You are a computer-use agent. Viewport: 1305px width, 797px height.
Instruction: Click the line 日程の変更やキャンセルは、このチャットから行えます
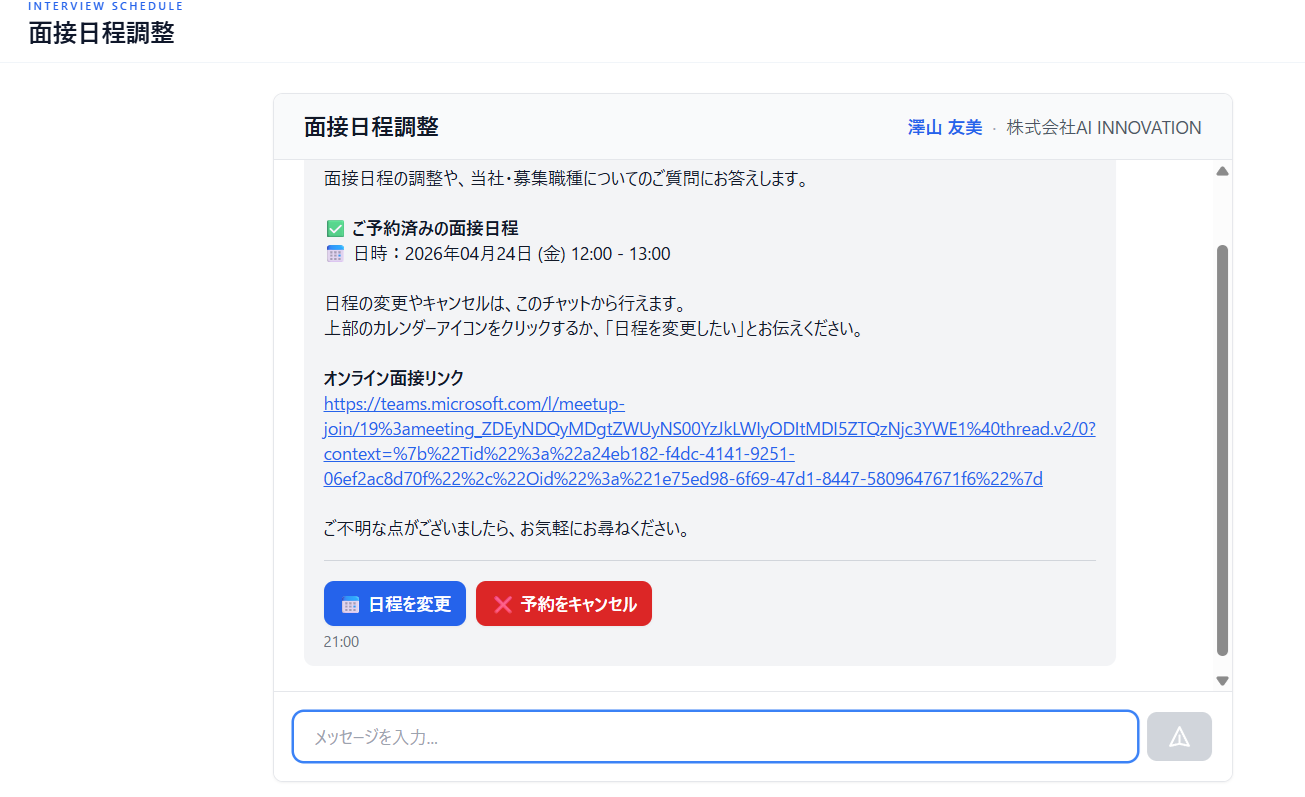click(505, 304)
